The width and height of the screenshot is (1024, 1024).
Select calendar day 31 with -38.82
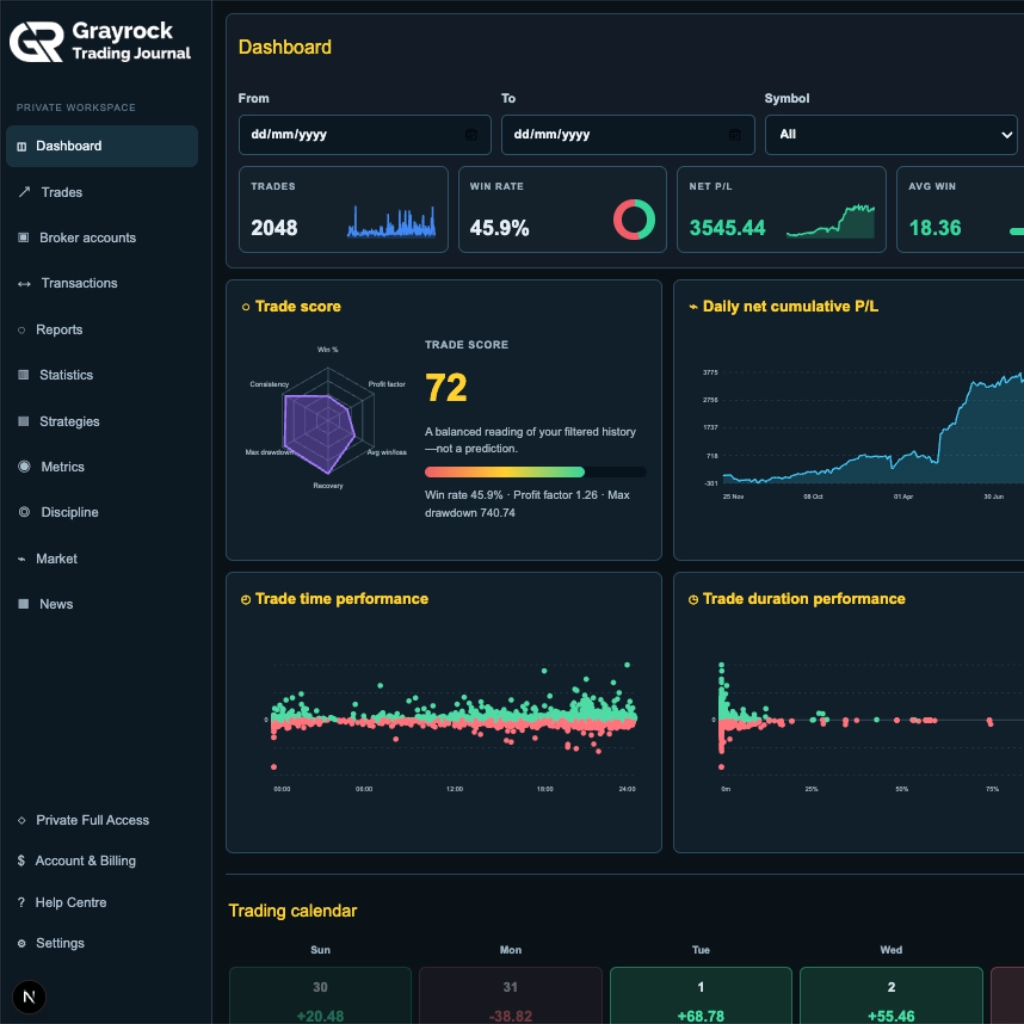point(510,996)
